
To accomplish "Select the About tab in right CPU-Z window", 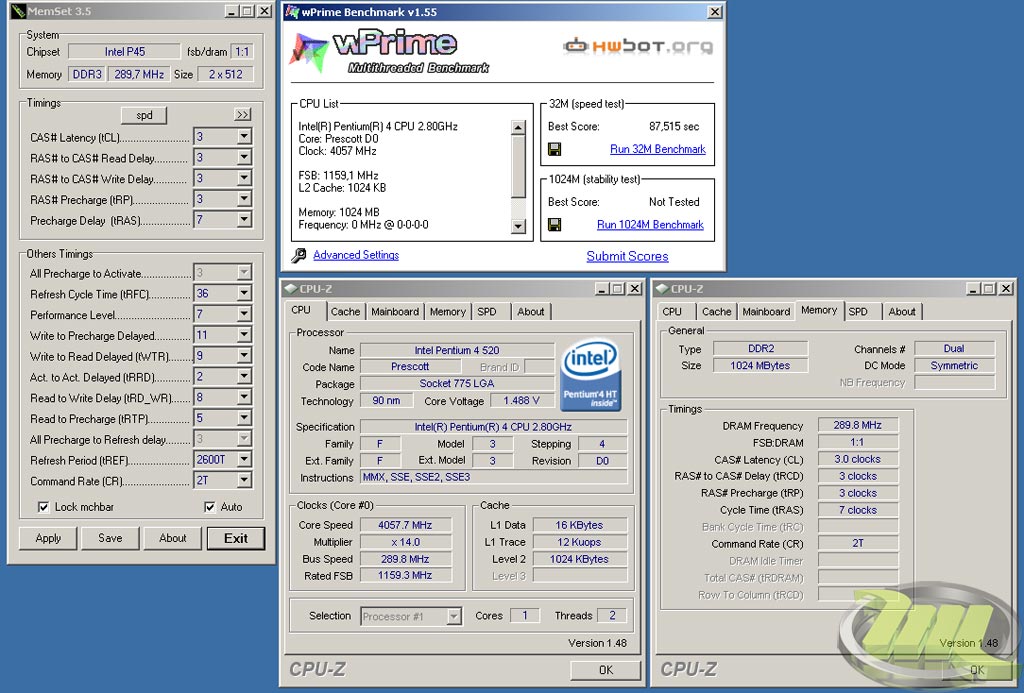I will pyautogui.click(x=902, y=312).
